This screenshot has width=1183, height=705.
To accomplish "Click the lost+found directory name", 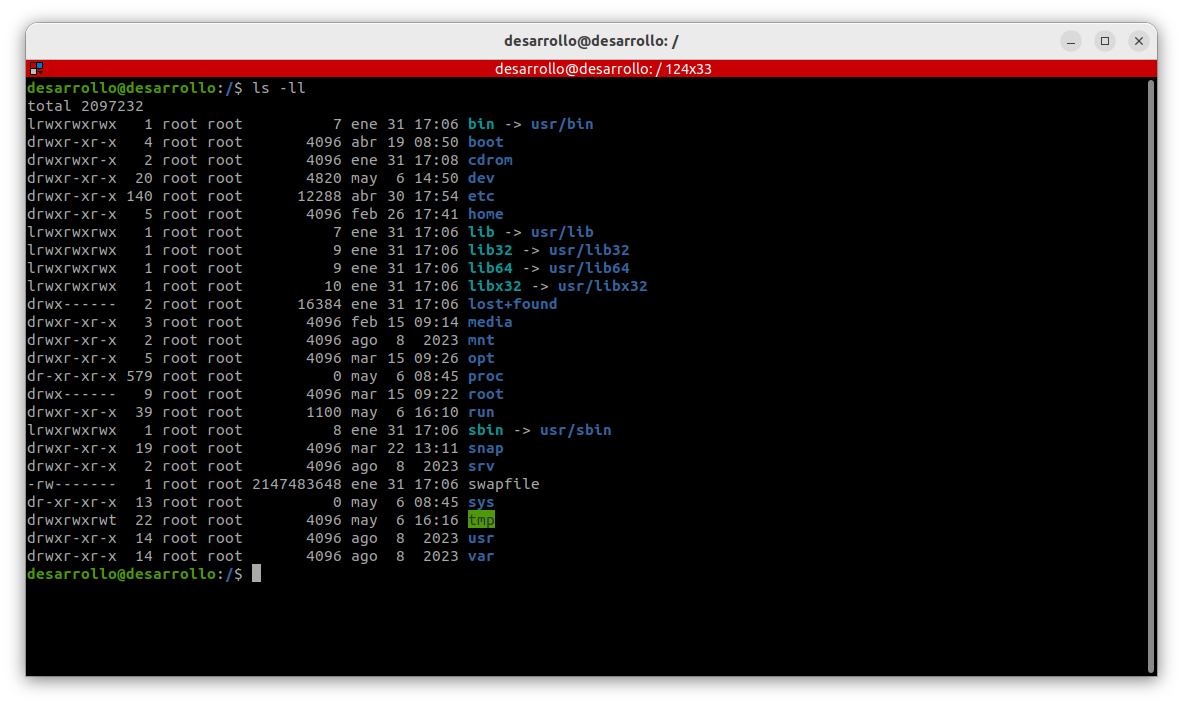I will click(x=512, y=304).
